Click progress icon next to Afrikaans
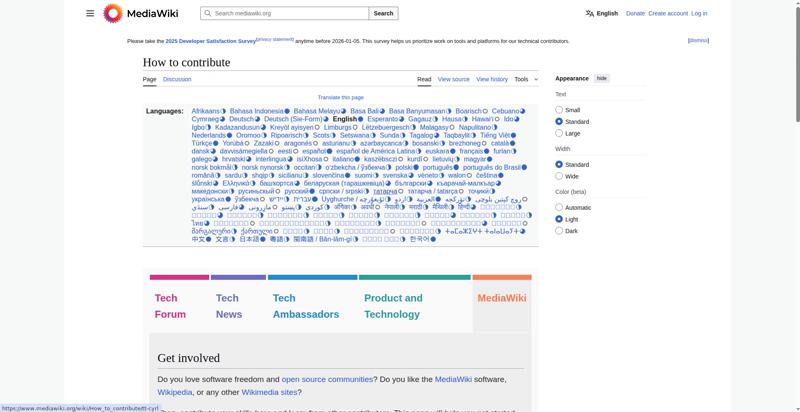The image size is (800, 412). click(x=224, y=111)
